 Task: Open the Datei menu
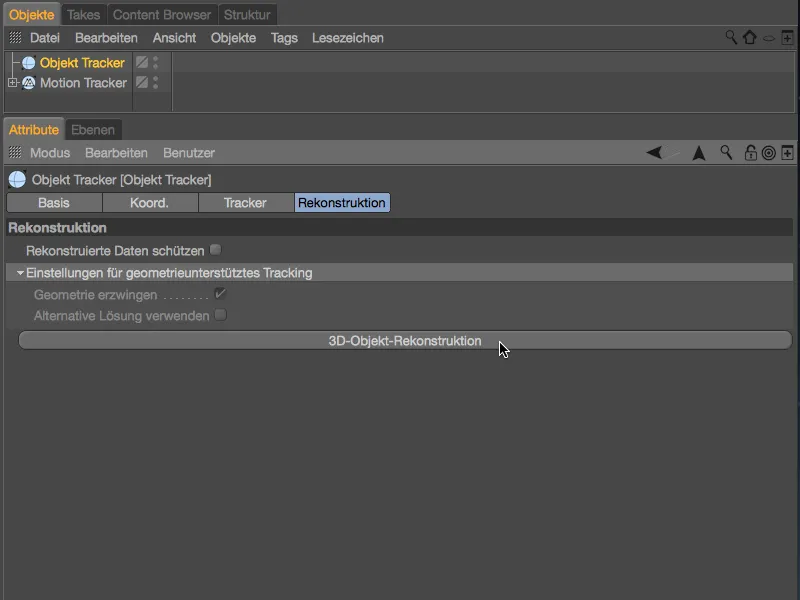coord(45,38)
